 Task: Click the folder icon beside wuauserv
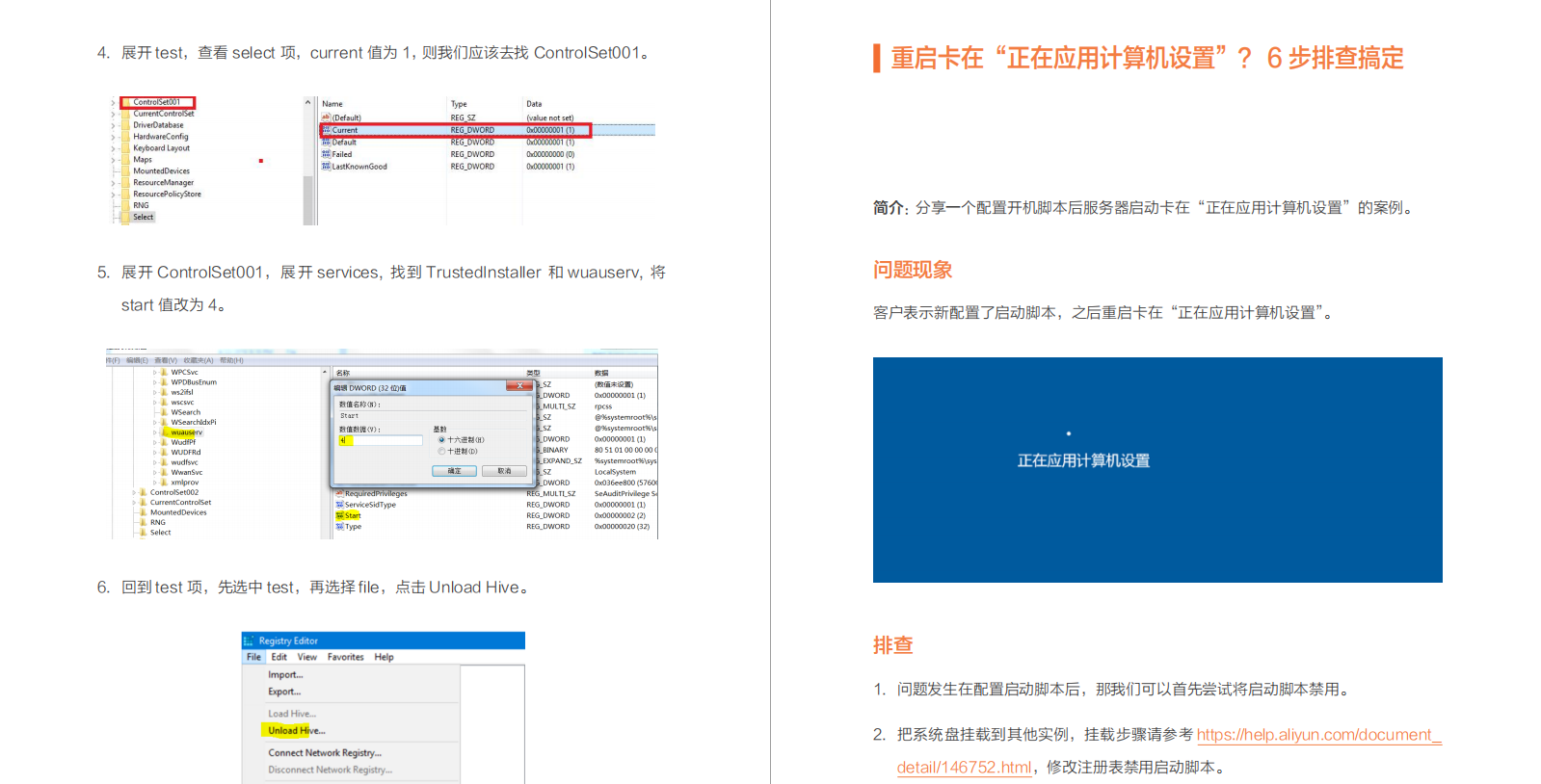165,432
